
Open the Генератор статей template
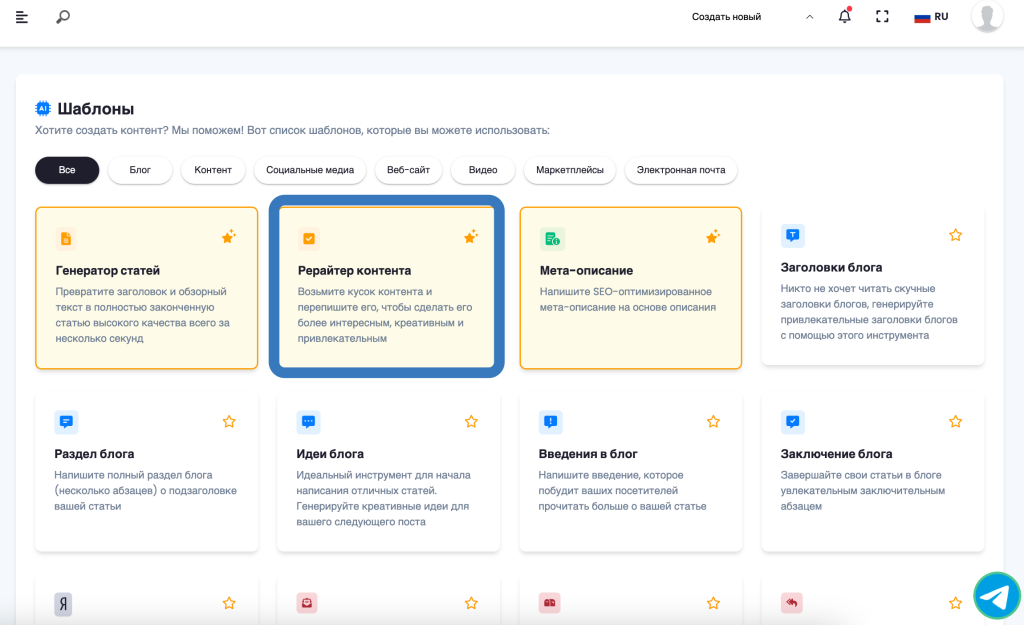tap(147, 288)
